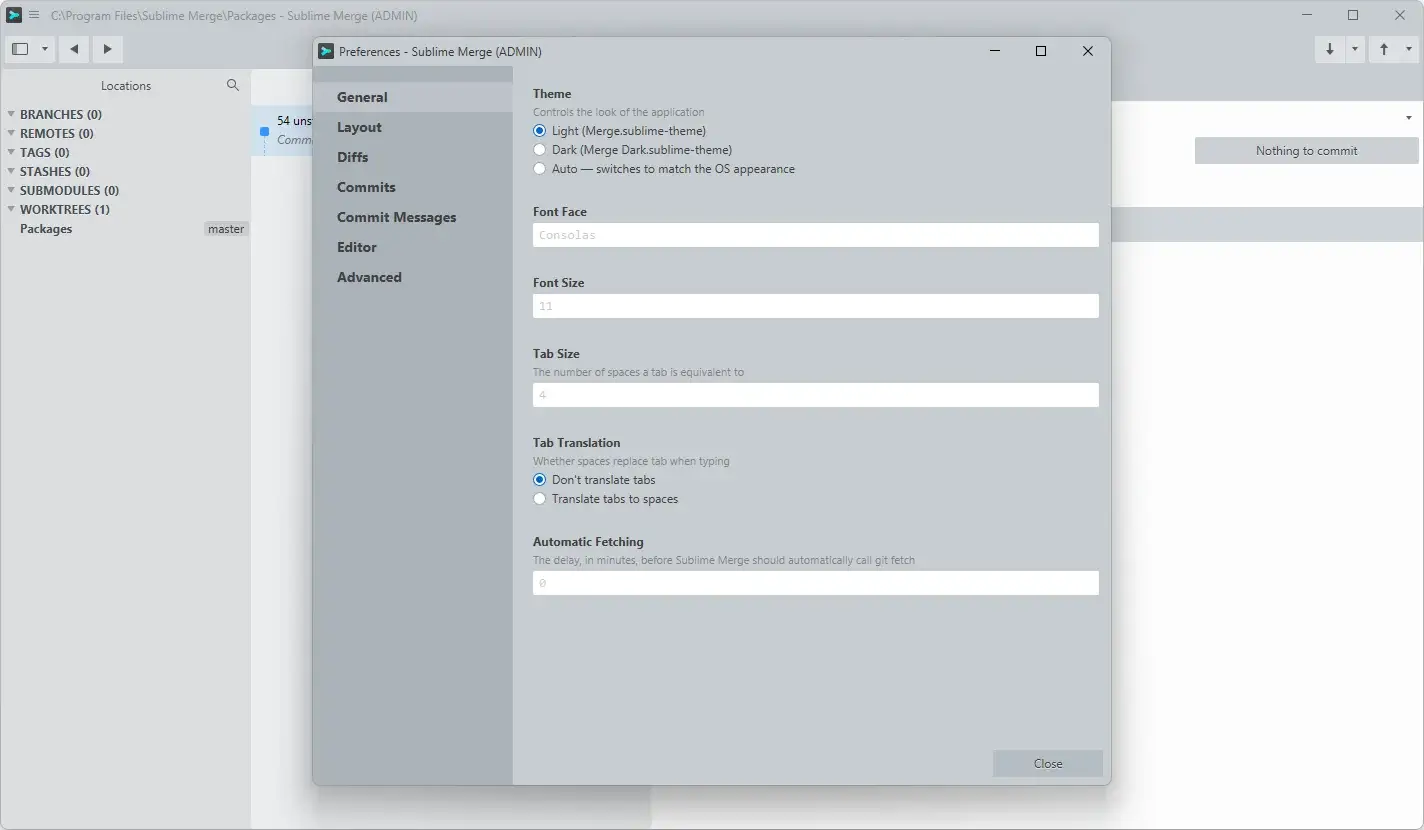Image resolution: width=1424 pixels, height=830 pixels.
Task: Open the sidebar layout dropdown arrow
Action: (45, 49)
